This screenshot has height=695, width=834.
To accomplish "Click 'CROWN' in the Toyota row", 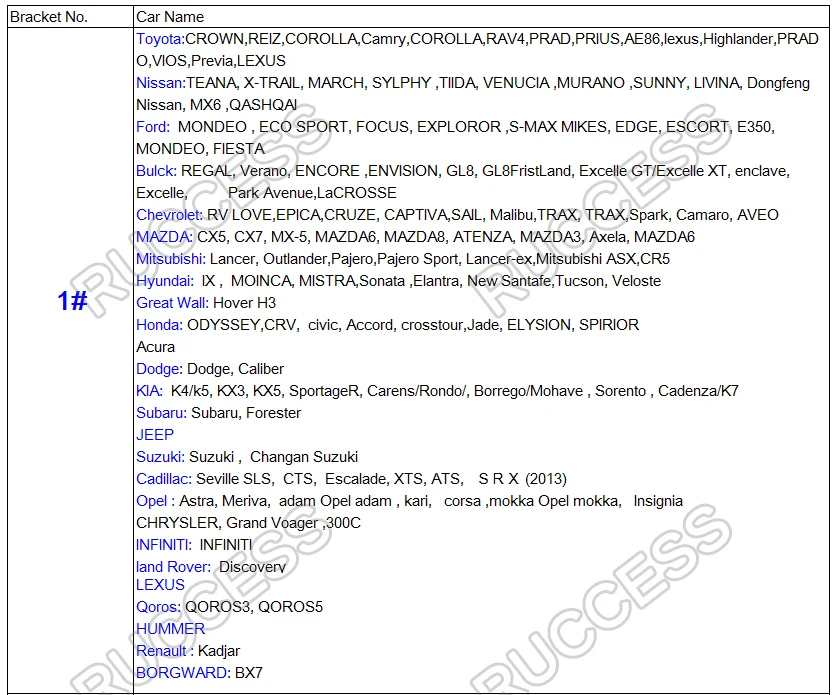I will 214,39.
